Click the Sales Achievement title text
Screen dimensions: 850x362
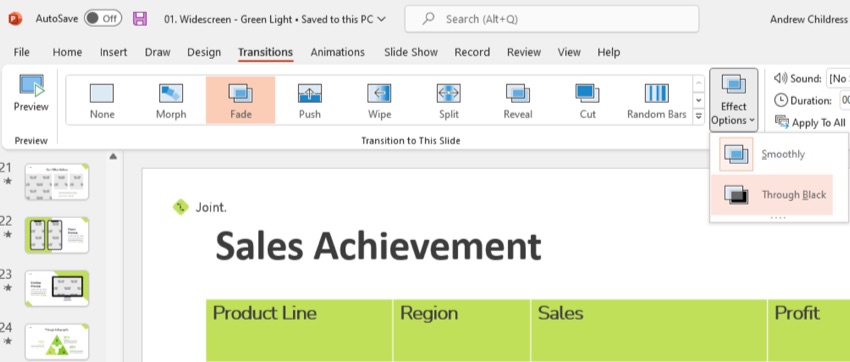click(x=378, y=246)
